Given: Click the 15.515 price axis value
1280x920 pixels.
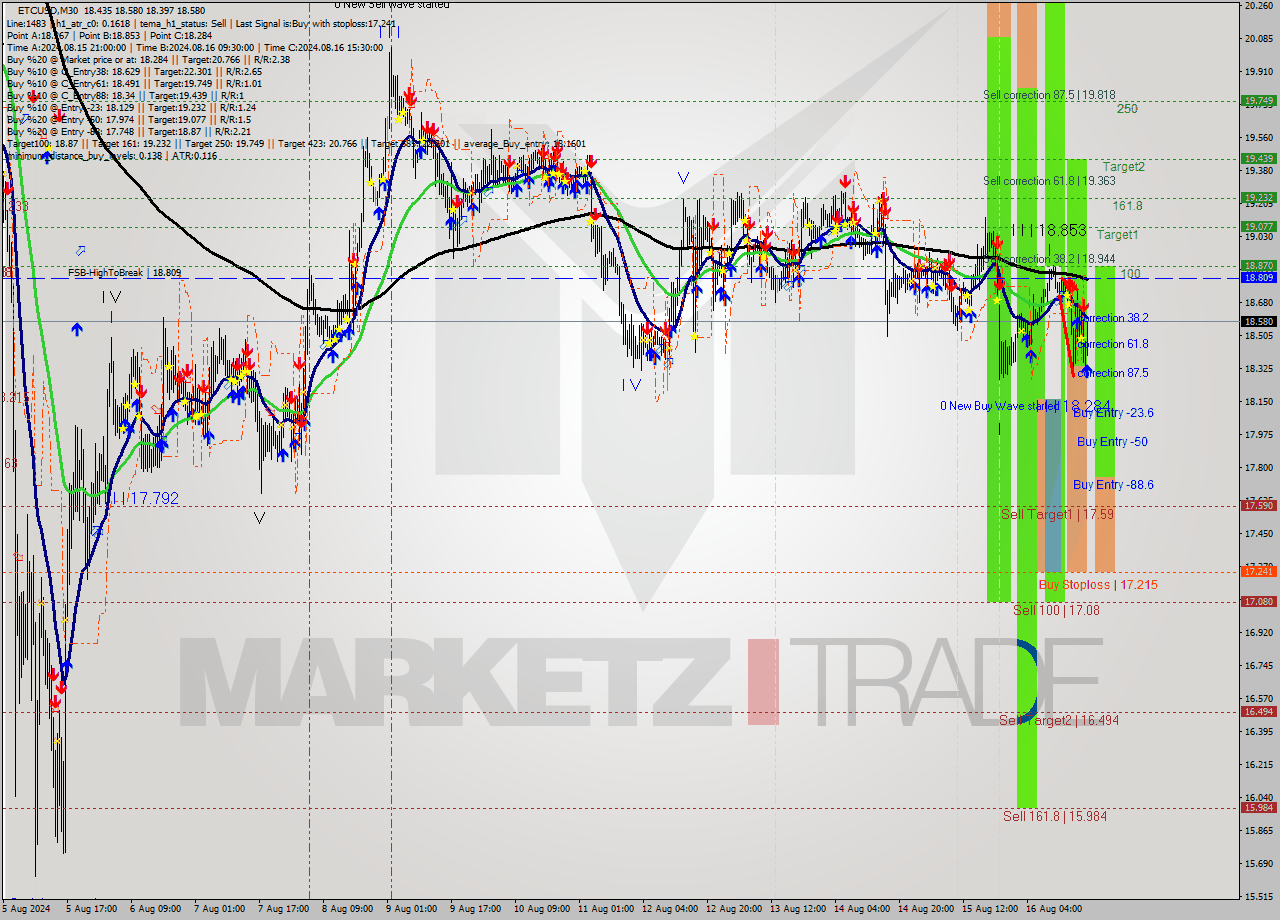Looking at the screenshot, I should pyautogui.click(x=1258, y=896).
